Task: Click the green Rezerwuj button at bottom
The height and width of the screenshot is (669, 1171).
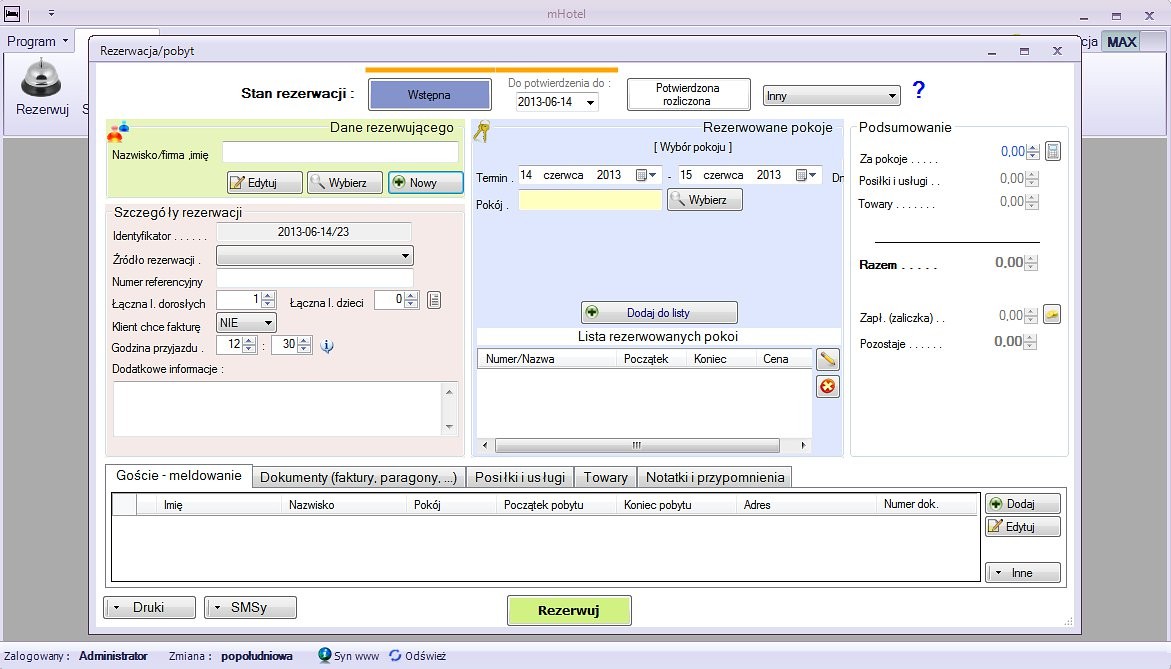Action: click(569, 610)
